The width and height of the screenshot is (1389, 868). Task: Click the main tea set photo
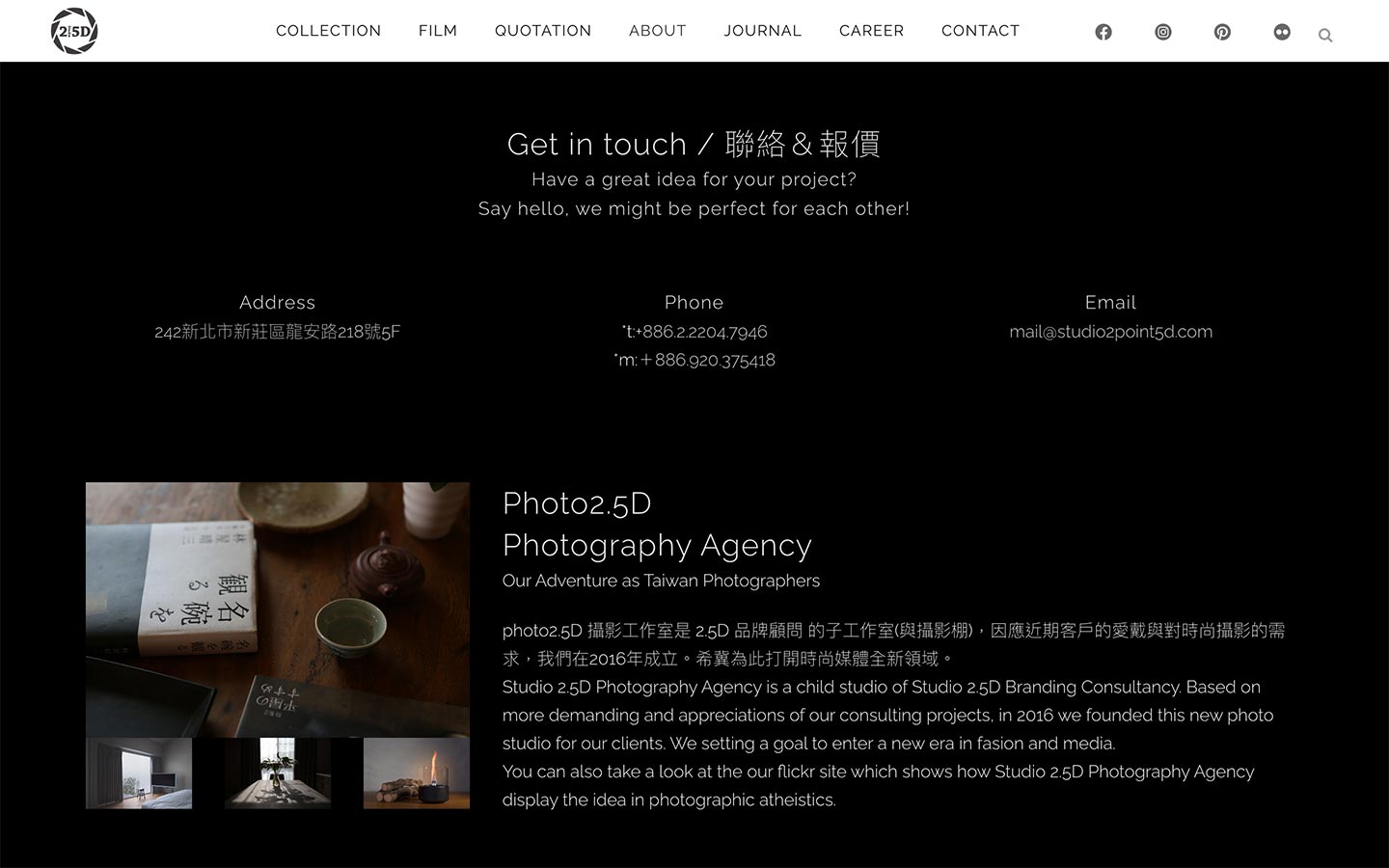point(278,610)
